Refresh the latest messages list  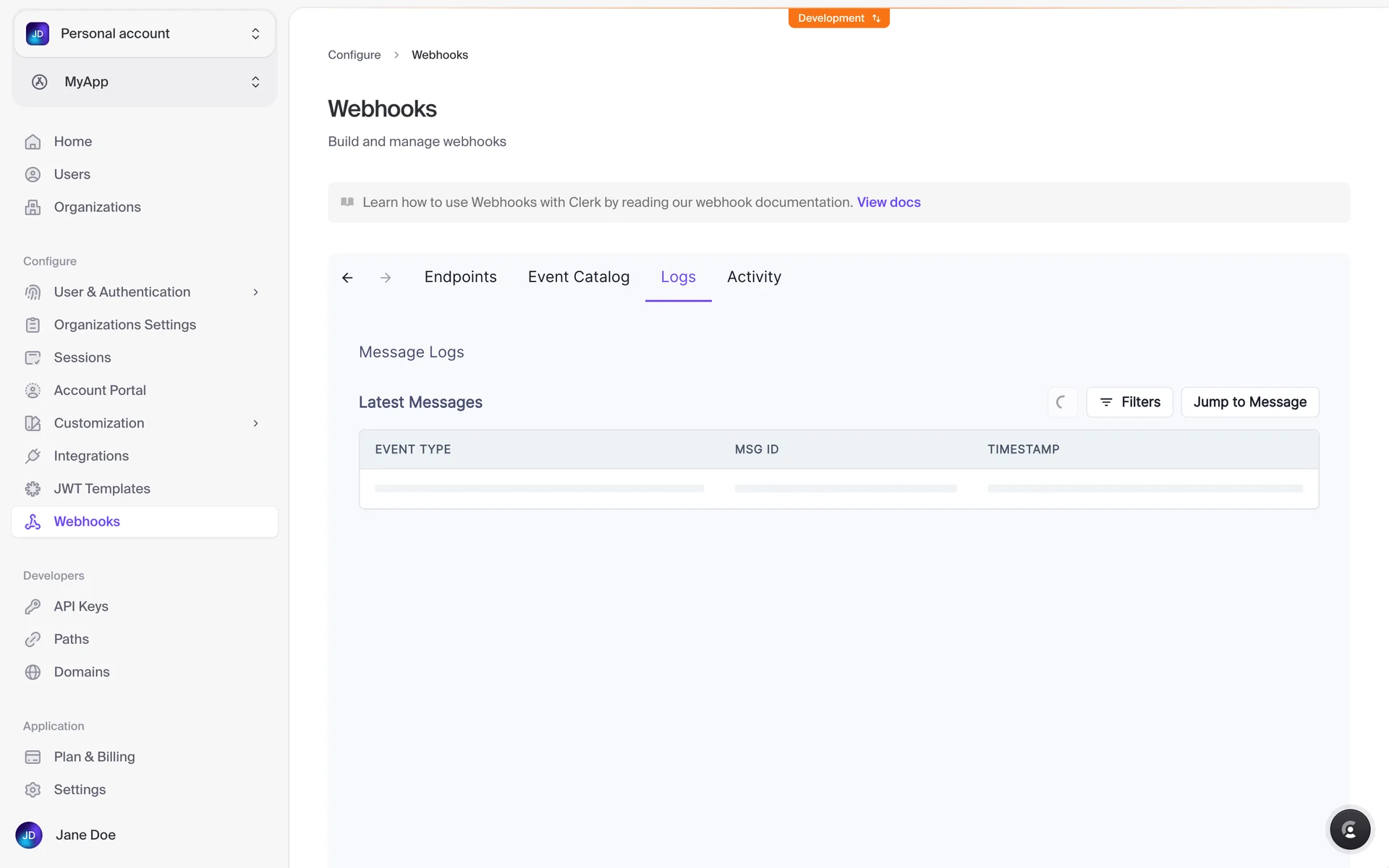[x=1061, y=402]
